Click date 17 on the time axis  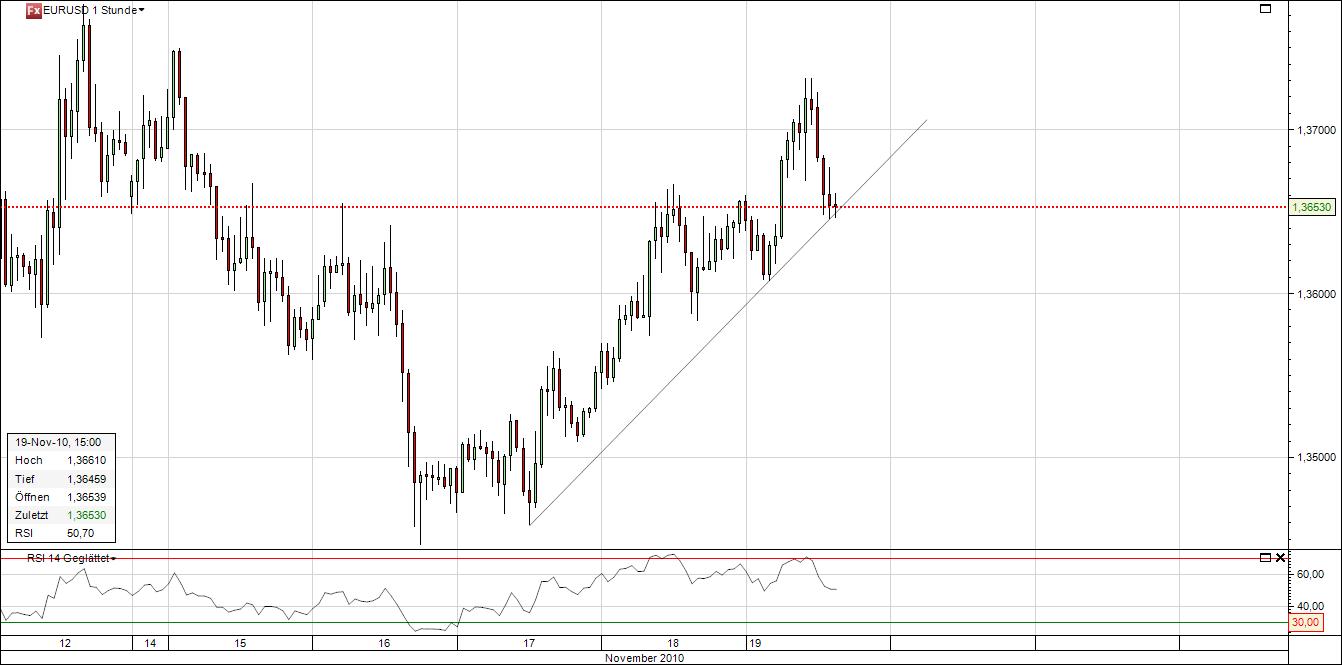529,643
